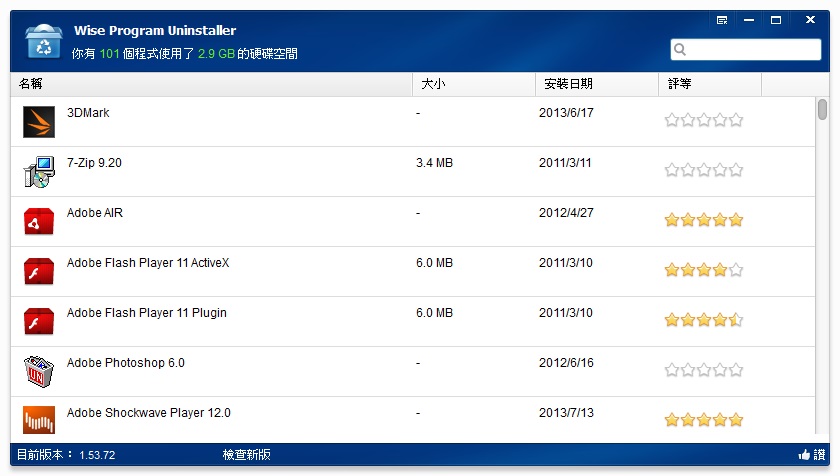Close the Wise Program Uninstaller window

[x=811, y=20]
